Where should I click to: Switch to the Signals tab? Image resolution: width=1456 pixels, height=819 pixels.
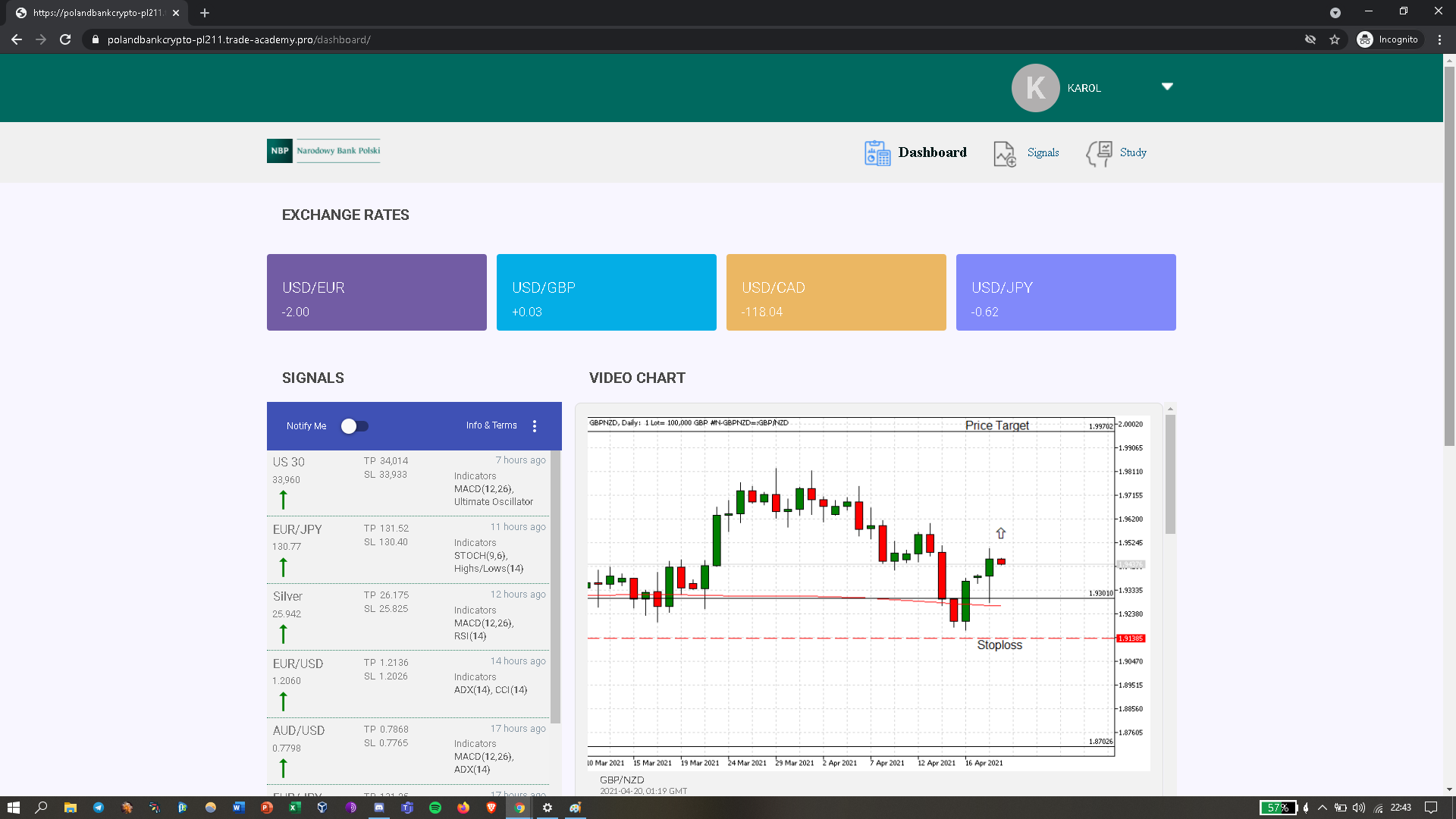point(1043,152)
